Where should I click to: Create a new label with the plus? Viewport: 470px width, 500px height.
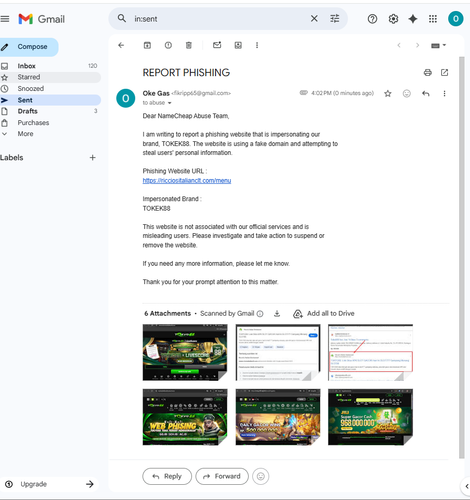pyautogui.click(x=93, y=158)
